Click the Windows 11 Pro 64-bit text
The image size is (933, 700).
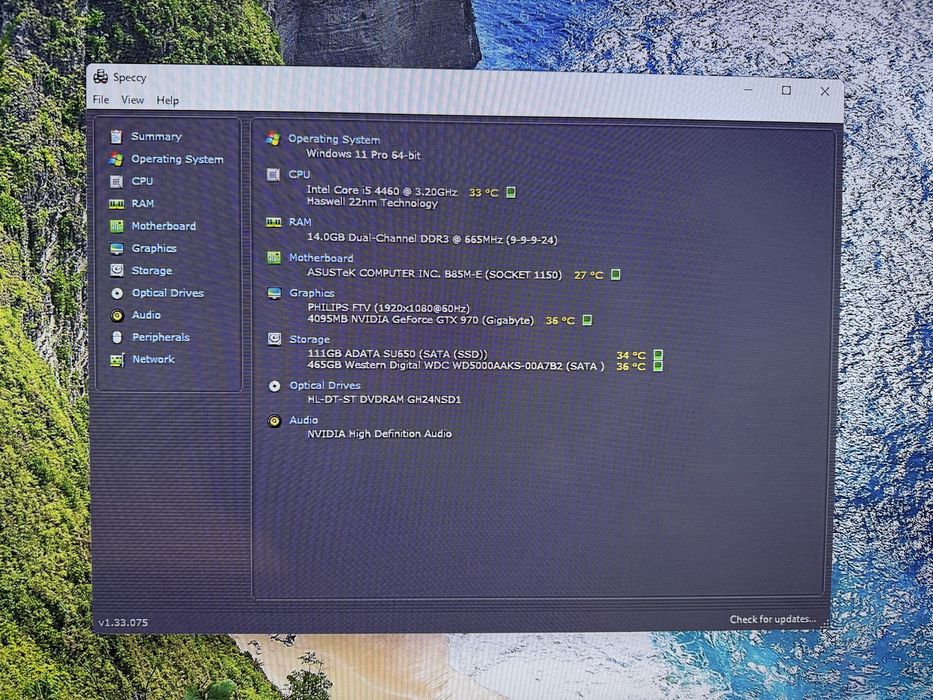point(363,154)
